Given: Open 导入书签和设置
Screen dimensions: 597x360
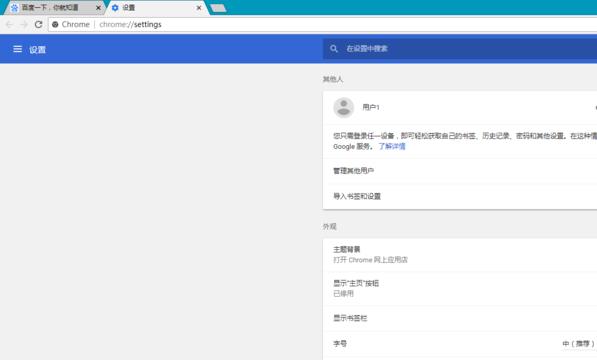Looking at the screenshot, I should 460,196.
